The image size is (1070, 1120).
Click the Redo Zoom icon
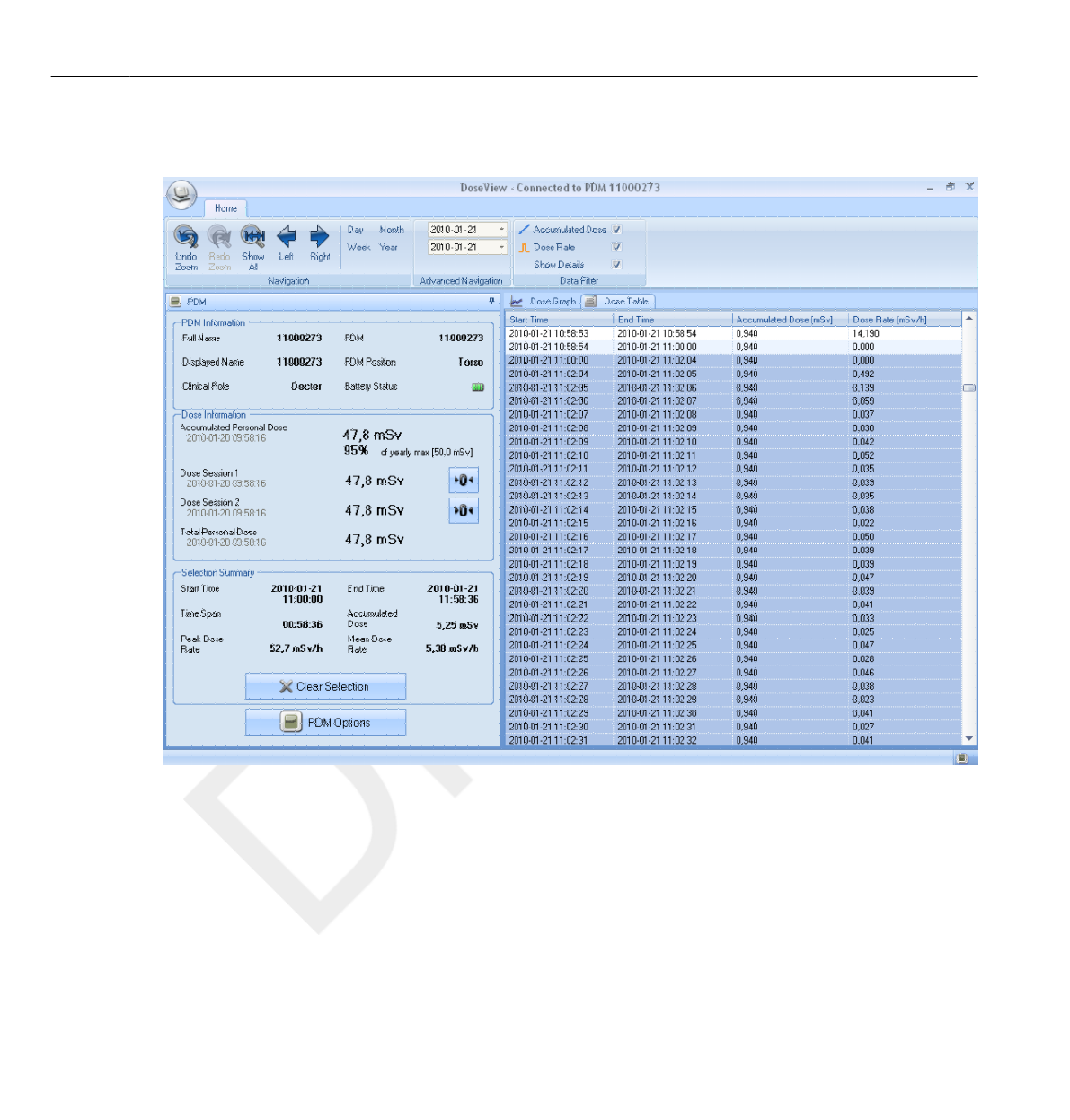click(x=219, y=236)
